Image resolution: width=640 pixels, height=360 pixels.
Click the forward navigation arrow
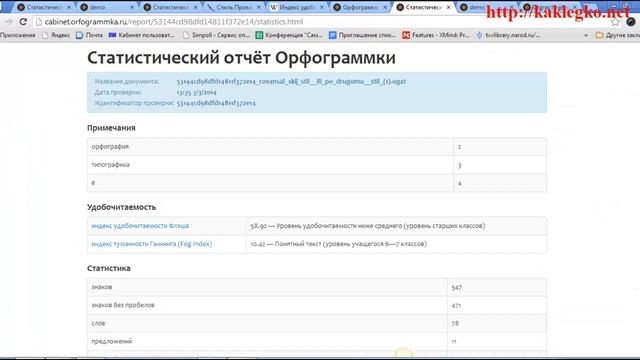(x=9, y=22)
